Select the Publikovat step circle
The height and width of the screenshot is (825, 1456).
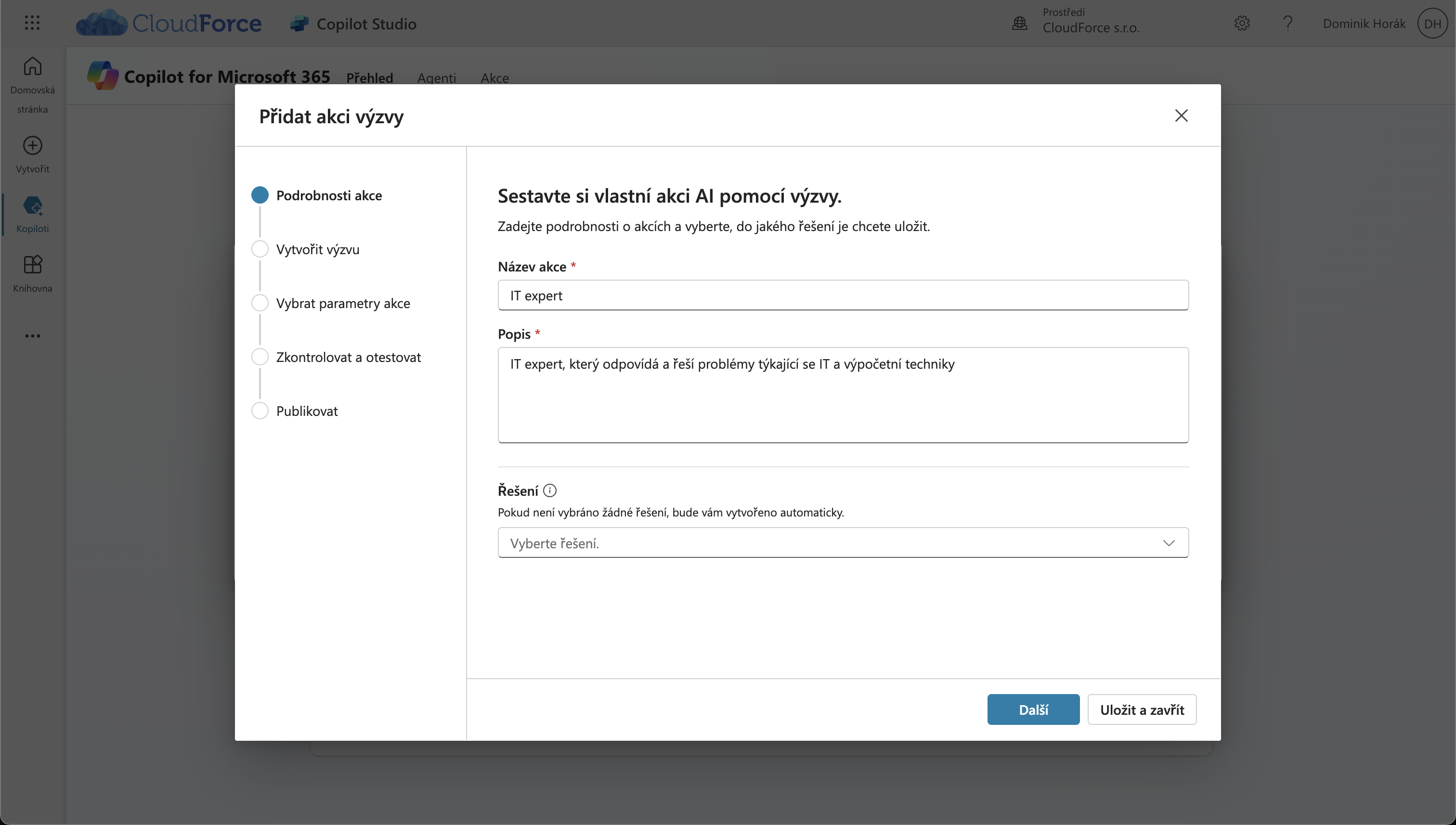[x=260, y=411]
